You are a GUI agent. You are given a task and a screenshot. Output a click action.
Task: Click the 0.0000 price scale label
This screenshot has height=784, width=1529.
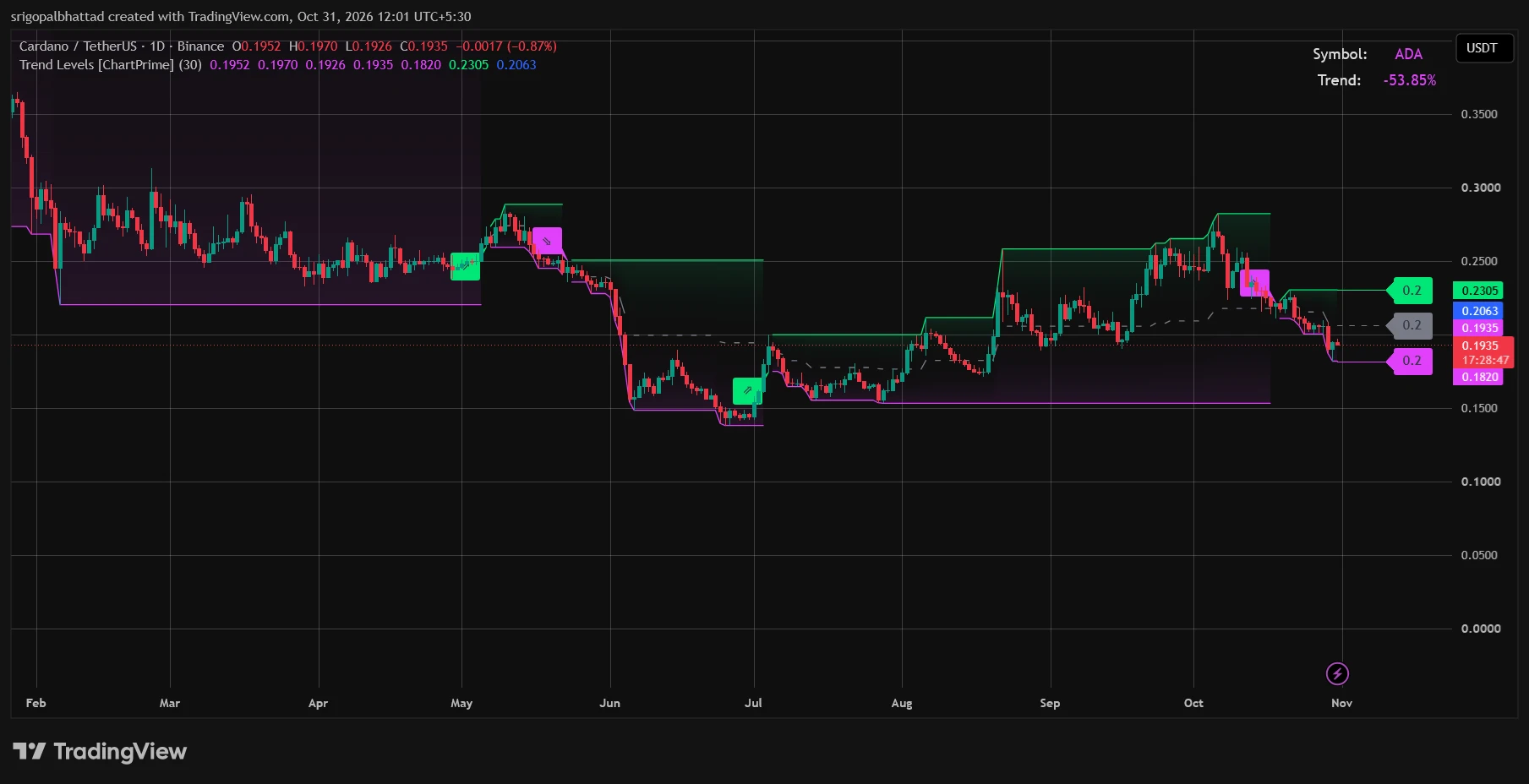(1481, 629)
